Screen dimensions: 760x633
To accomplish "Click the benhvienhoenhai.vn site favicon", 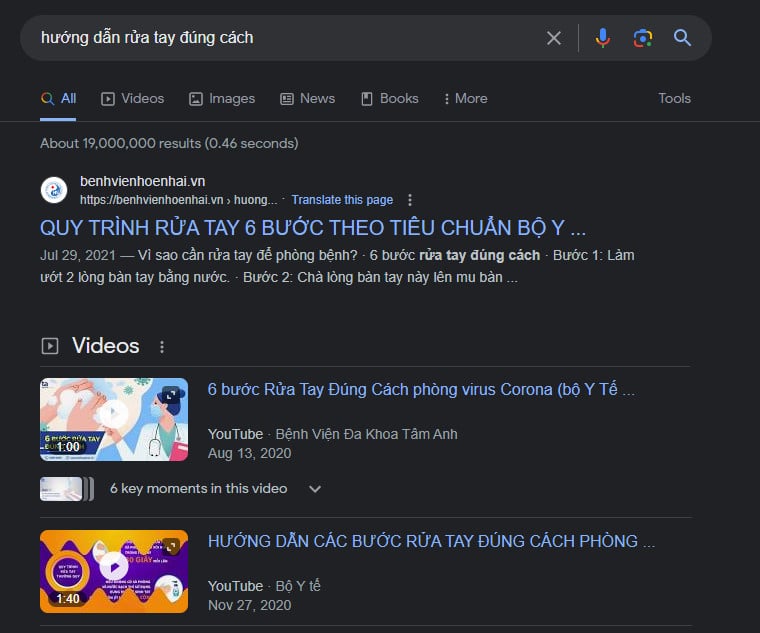I will coord(54,190).
